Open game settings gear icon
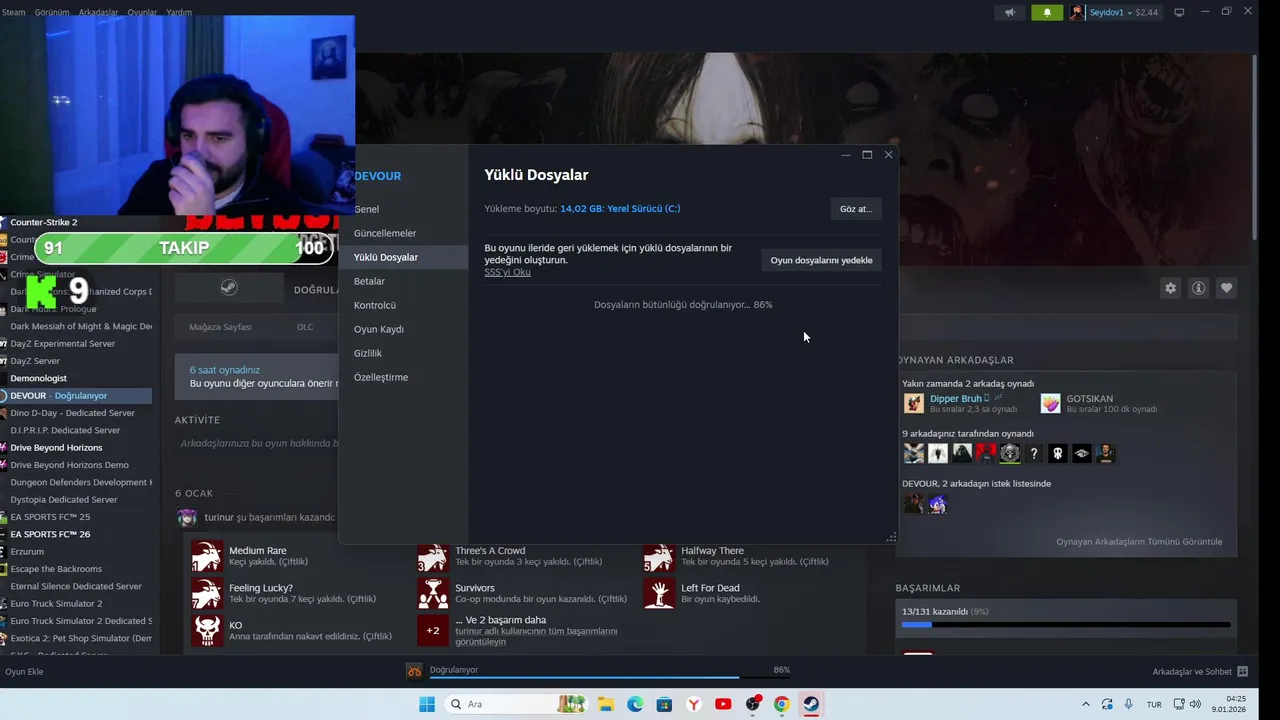 [1170, 288]
